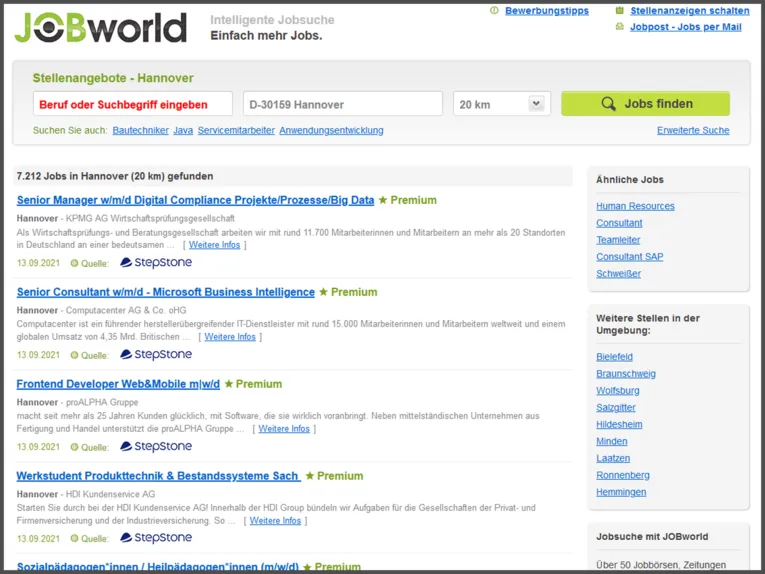Select the Bautechniker search suggestion
Screen dimensions: 765x574
coord(141,130)
